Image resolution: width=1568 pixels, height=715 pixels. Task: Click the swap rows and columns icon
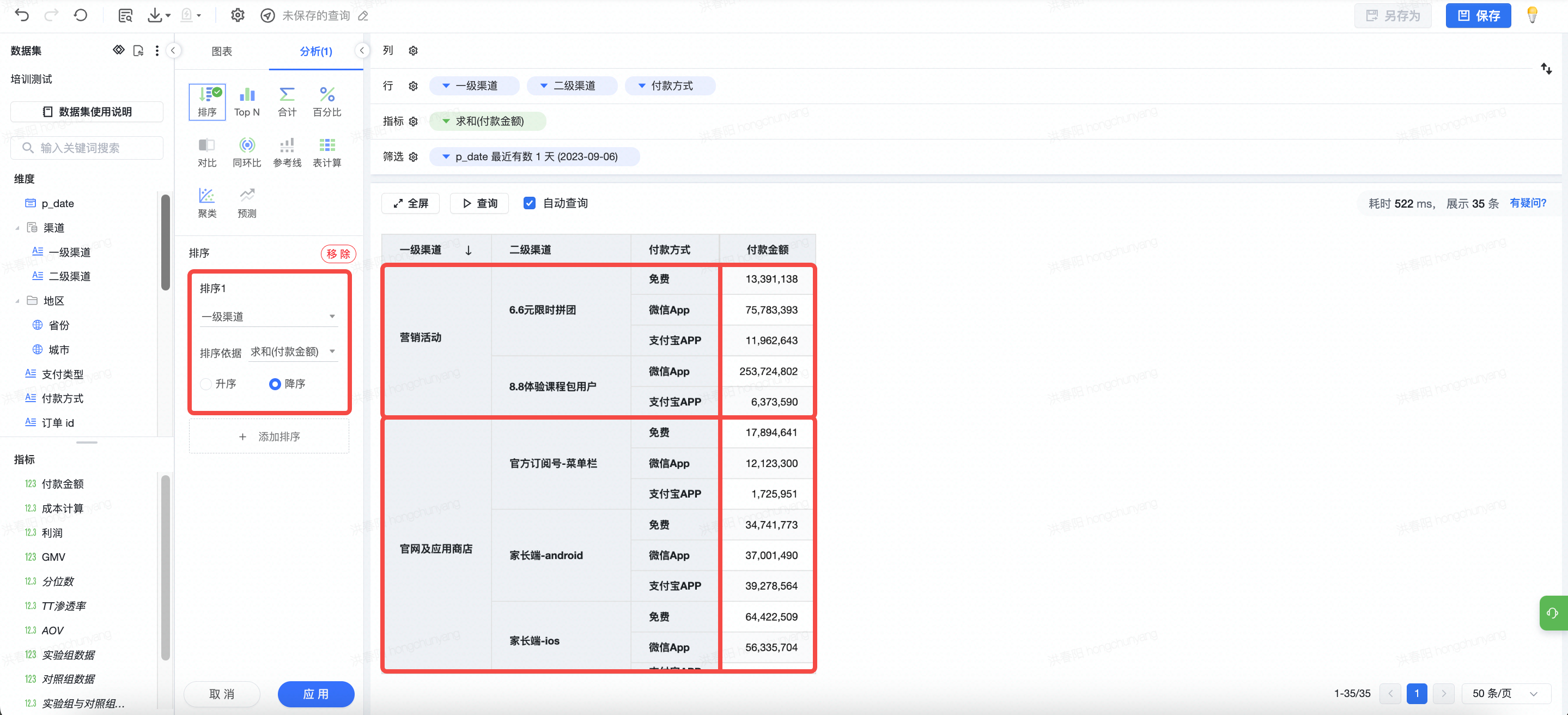(x=1546, y=68)
